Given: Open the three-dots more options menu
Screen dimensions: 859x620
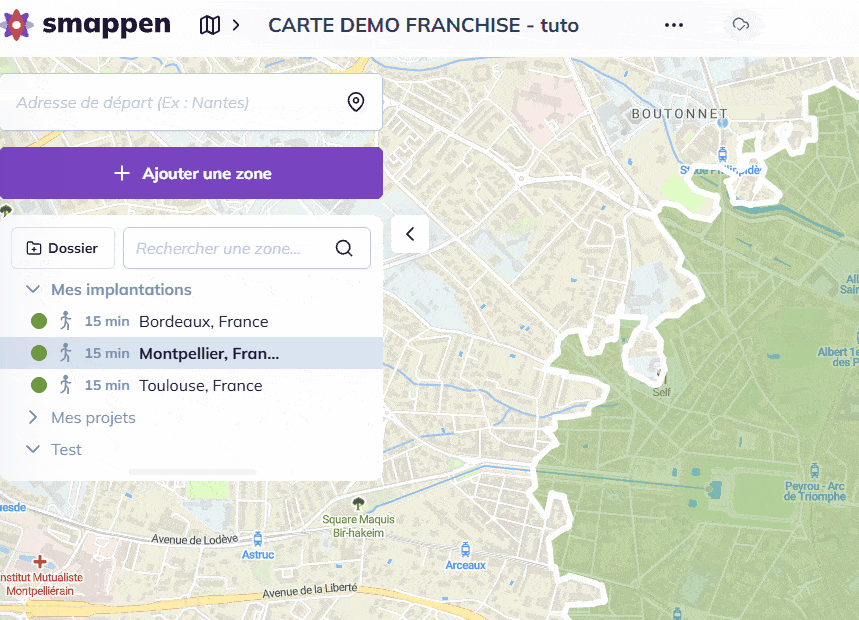Looking at the screenshot, I should click(x=674, y=25).
